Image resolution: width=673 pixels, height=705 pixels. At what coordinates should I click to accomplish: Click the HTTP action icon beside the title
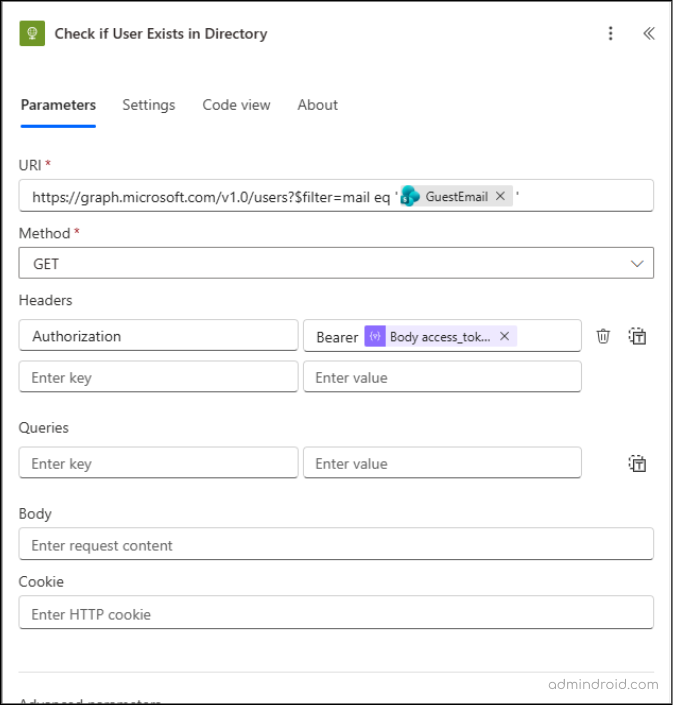(32, 33)
